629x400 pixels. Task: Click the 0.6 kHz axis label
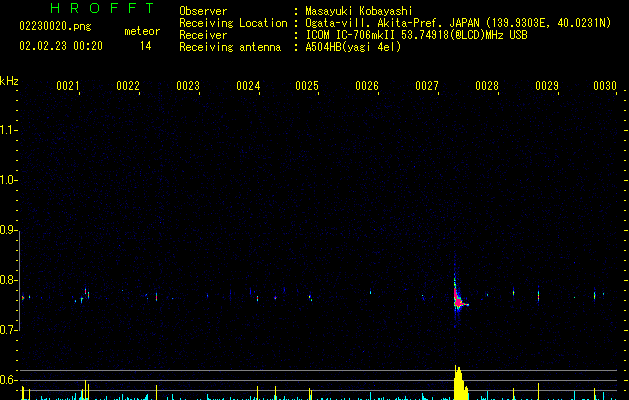(x=8, y=380)
